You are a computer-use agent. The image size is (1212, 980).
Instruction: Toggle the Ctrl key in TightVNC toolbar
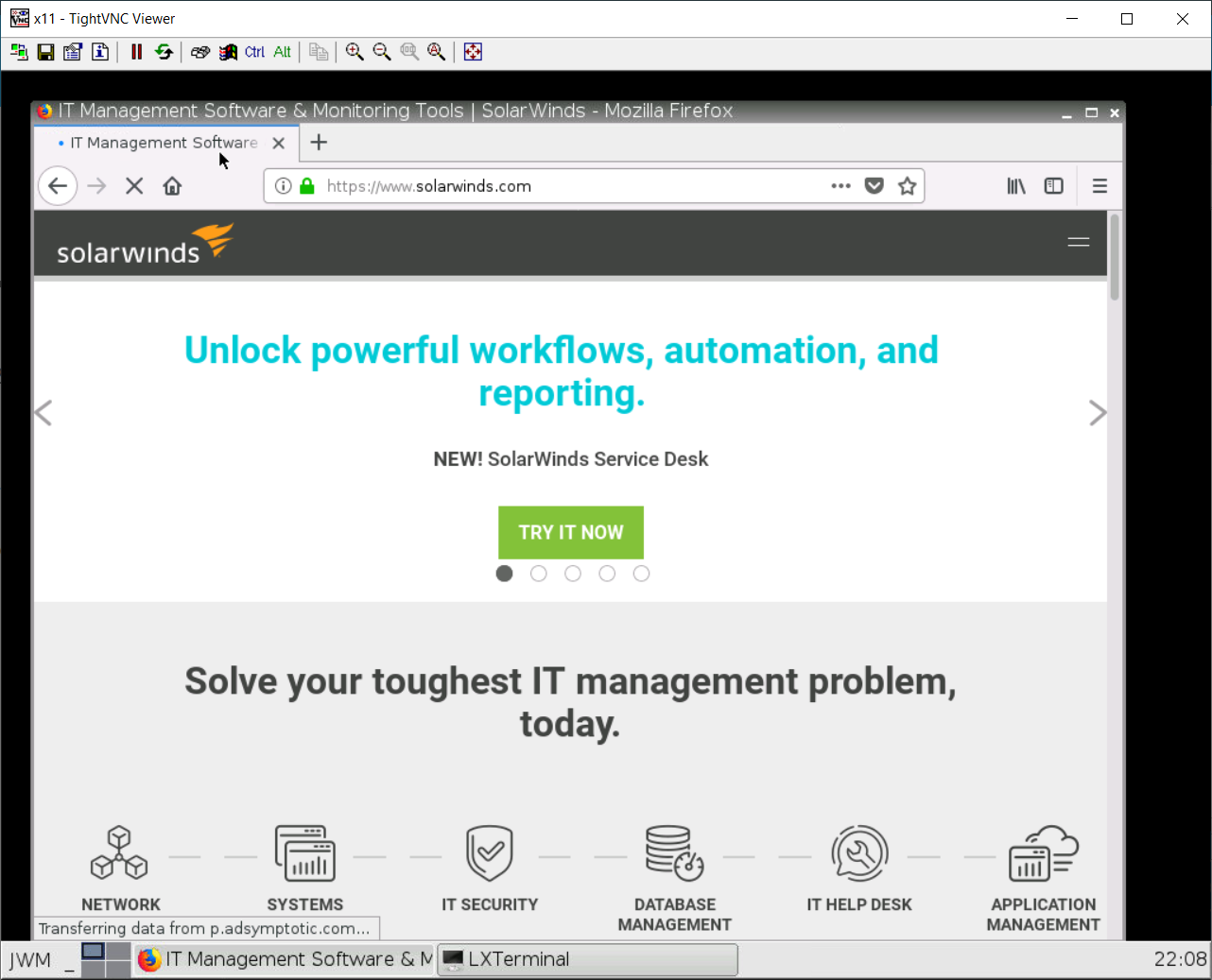[255, 52]
